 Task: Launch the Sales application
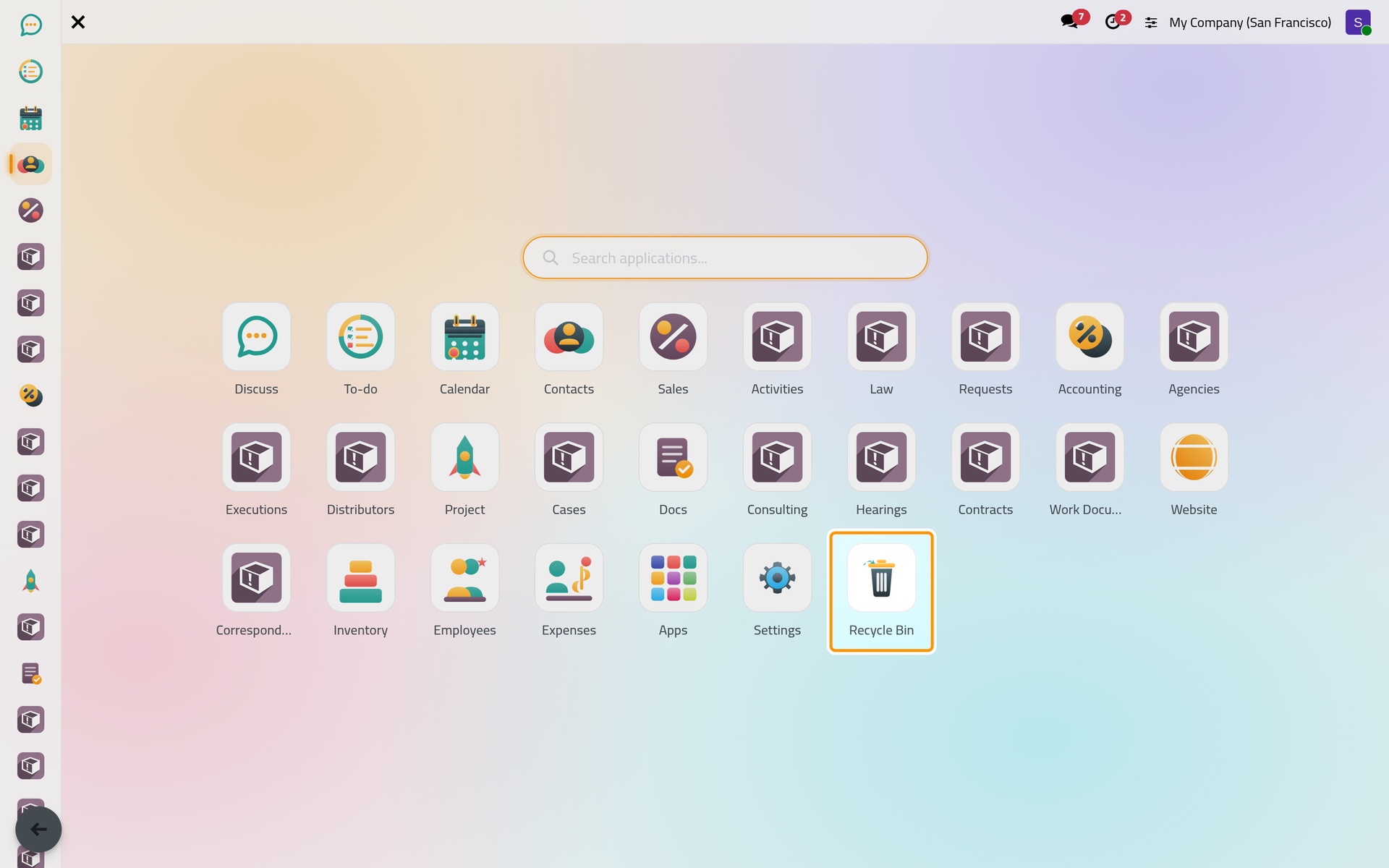pos(673,337)
